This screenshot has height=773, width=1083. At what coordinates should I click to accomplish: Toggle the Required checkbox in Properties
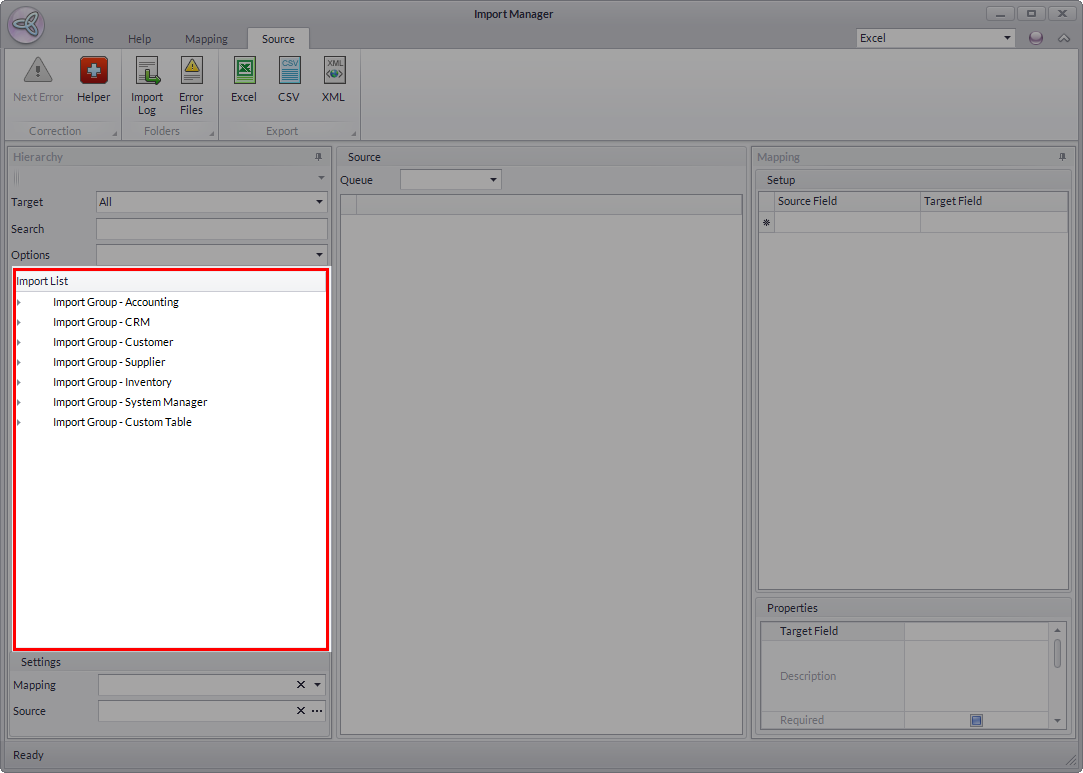pyautogui.click(x=976, y=720)
